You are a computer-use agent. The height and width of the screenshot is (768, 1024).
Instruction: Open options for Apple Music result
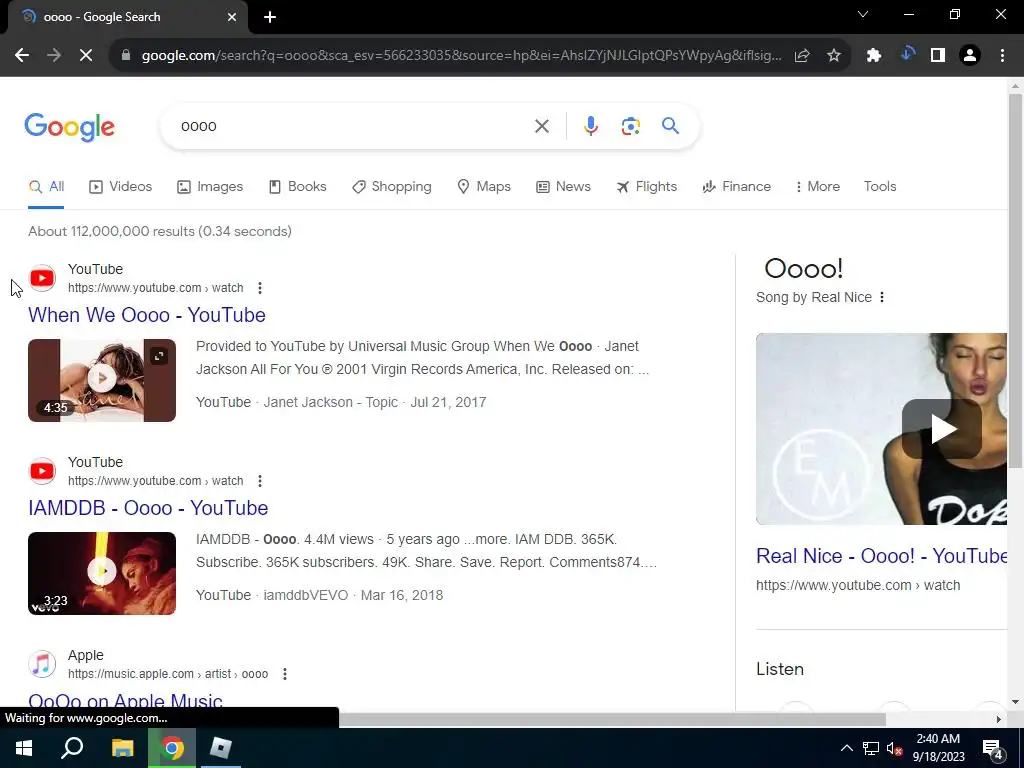pyautogui.click(x=285, y=674)
